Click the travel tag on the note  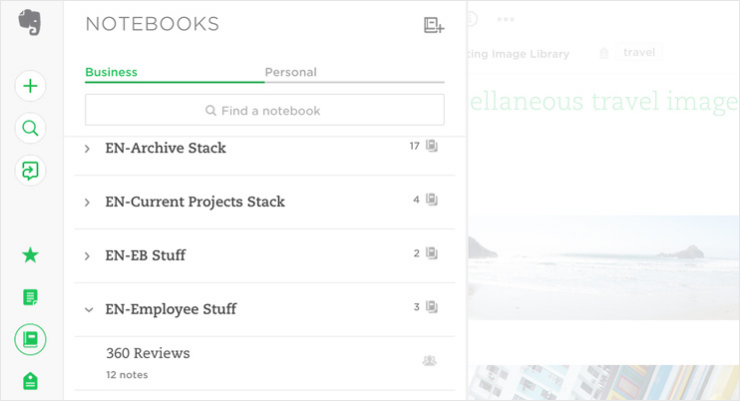point(639,52)
